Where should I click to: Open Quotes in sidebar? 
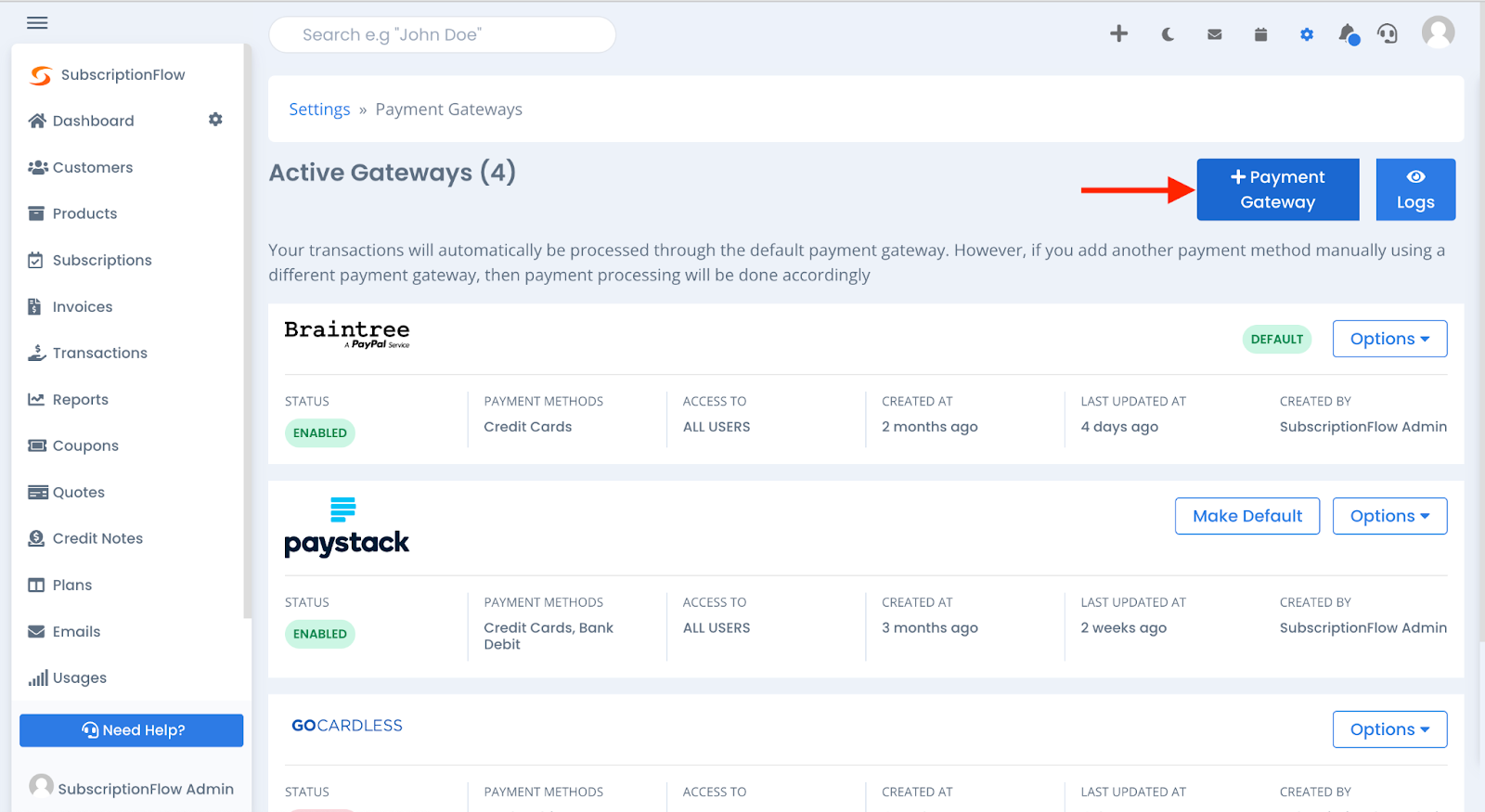click(67, 492)
